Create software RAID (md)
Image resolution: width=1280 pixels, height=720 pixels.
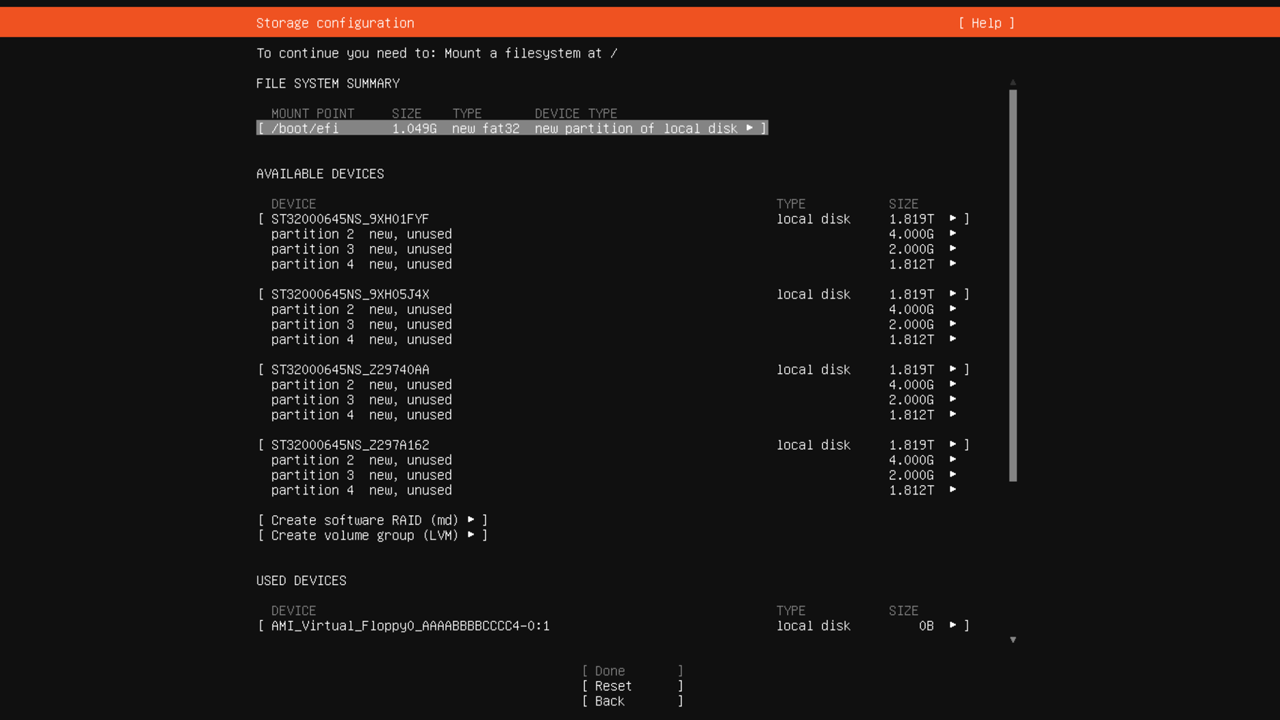(372, 520)
